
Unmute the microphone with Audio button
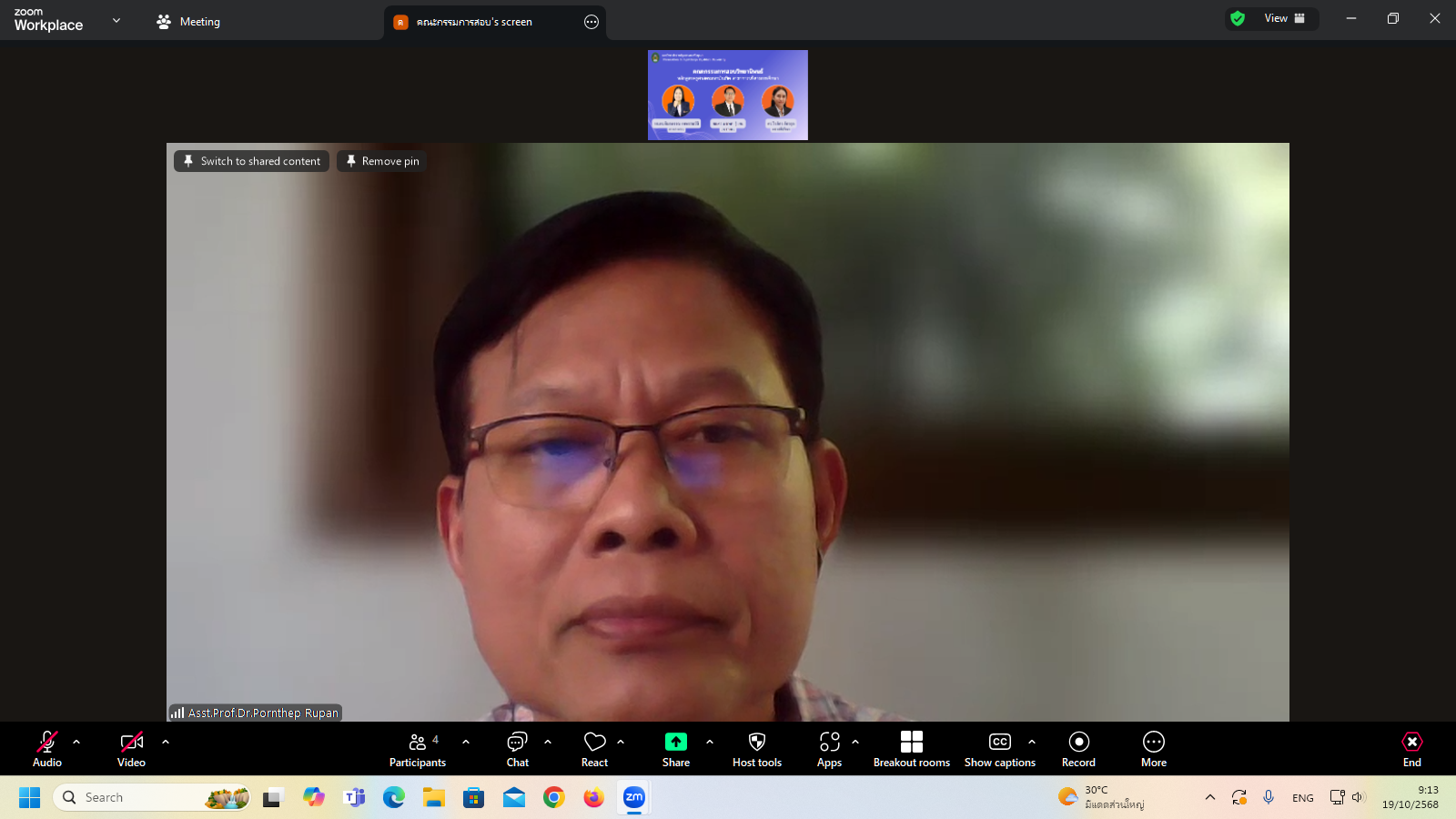click(x=47, y=748)
